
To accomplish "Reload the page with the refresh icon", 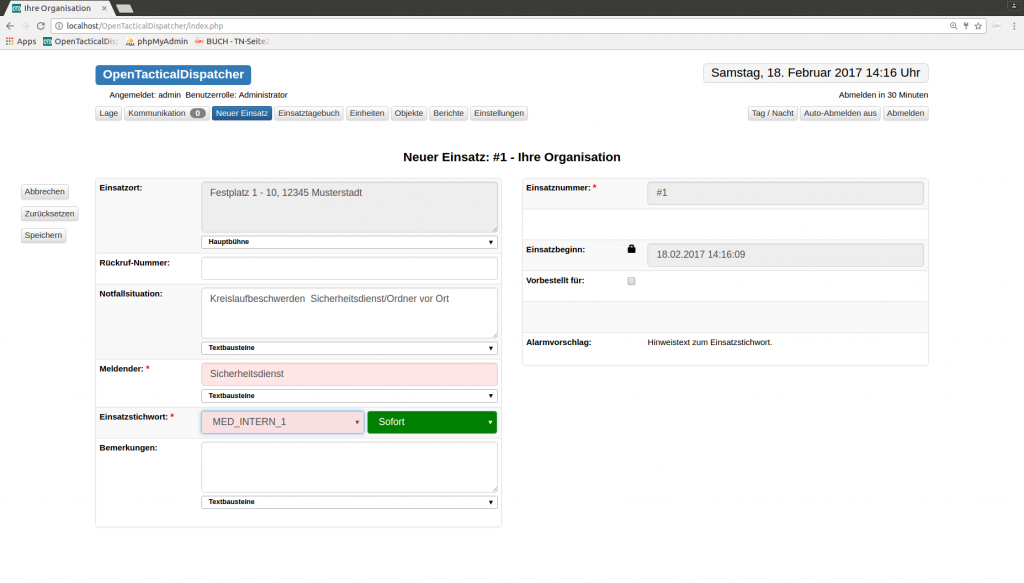I will point(40,25).
